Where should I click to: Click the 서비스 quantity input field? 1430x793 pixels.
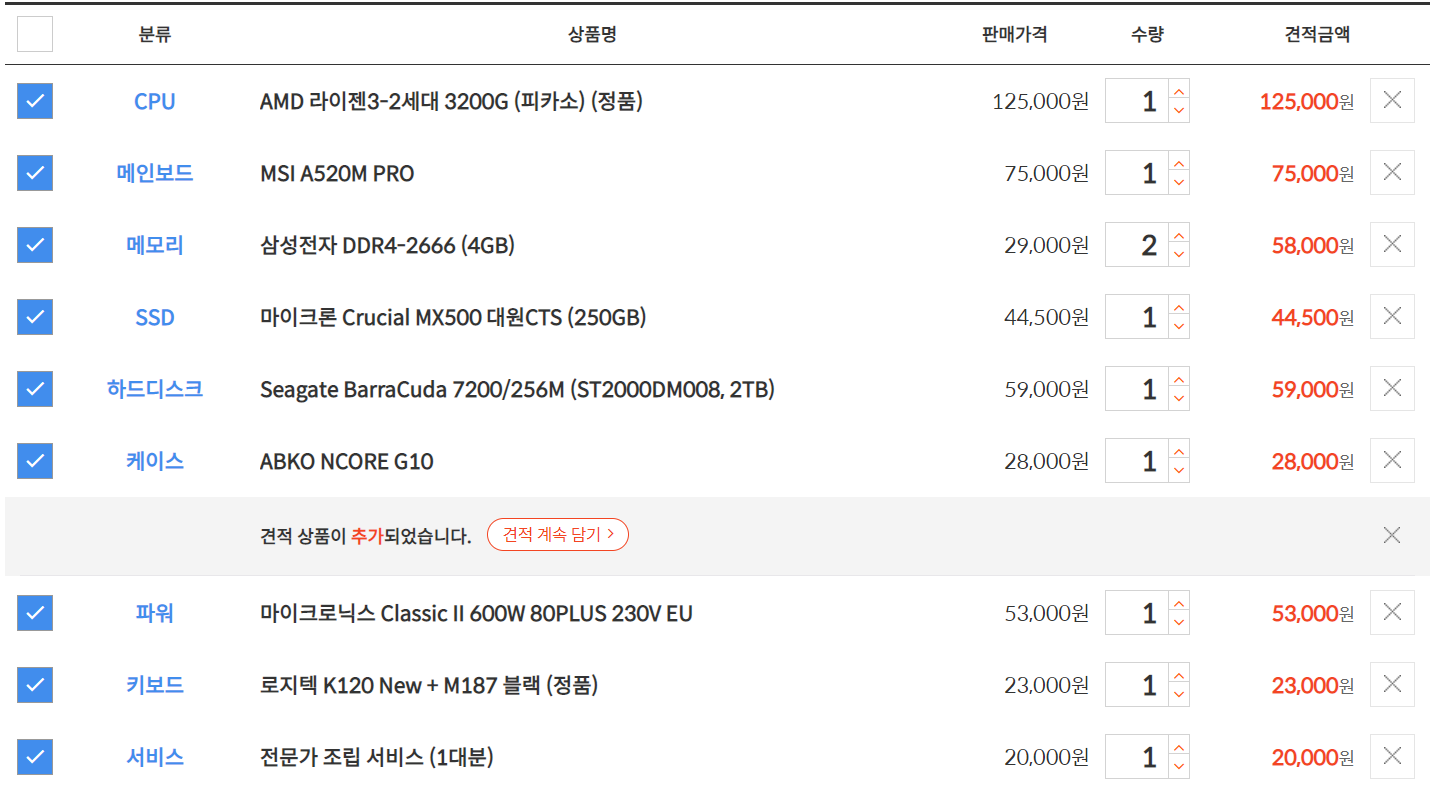[x=1137, y=757]
